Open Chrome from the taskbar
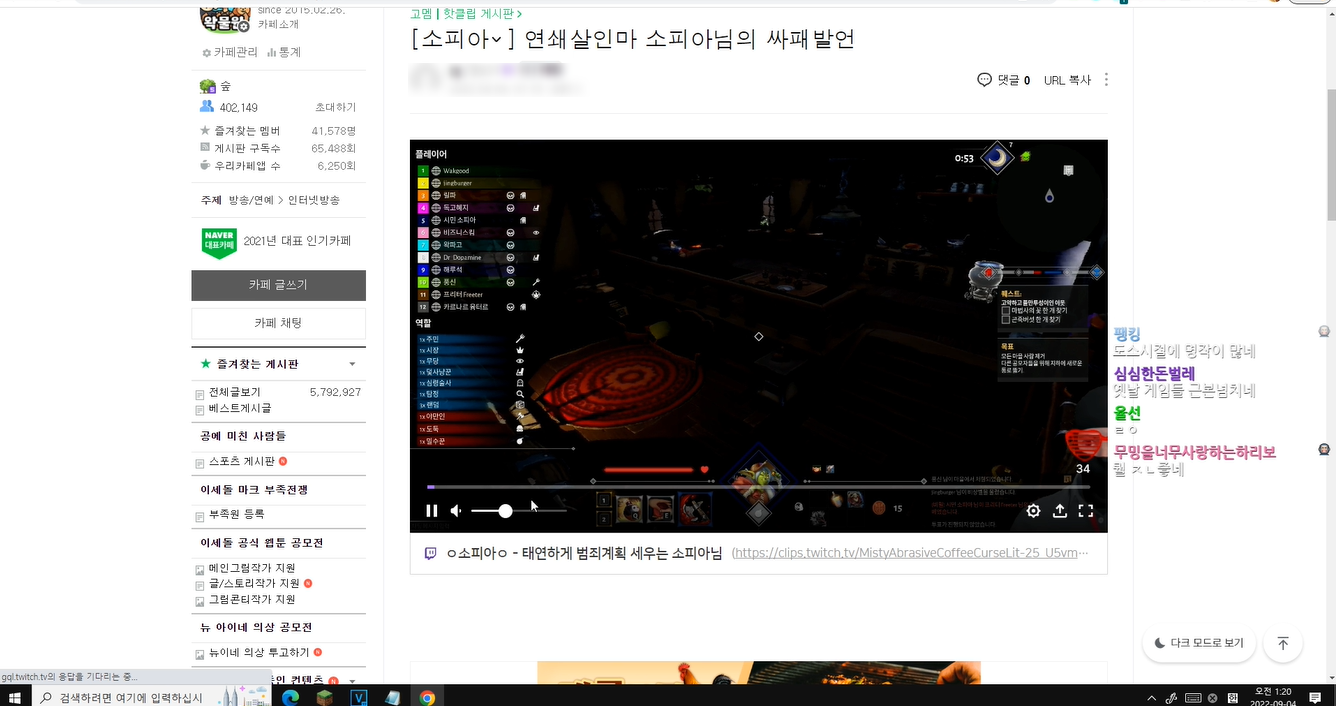The height and width of the screenshot is (706, 1336). tap(427, 697)
